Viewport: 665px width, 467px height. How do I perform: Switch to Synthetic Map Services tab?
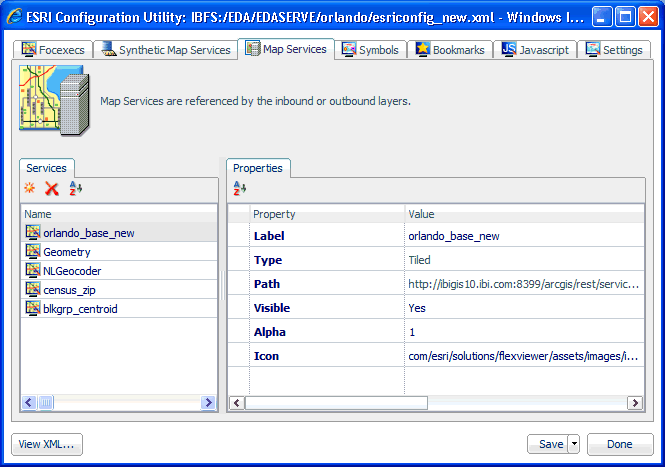point(165,50)
